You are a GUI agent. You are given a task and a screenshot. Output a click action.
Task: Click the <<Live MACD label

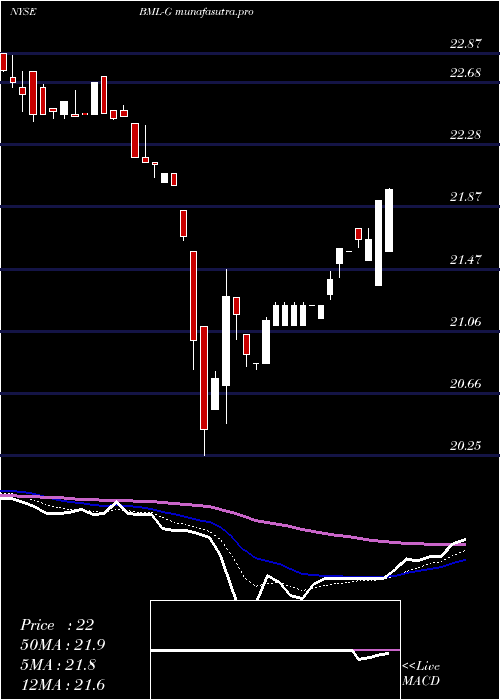[421, 674]
